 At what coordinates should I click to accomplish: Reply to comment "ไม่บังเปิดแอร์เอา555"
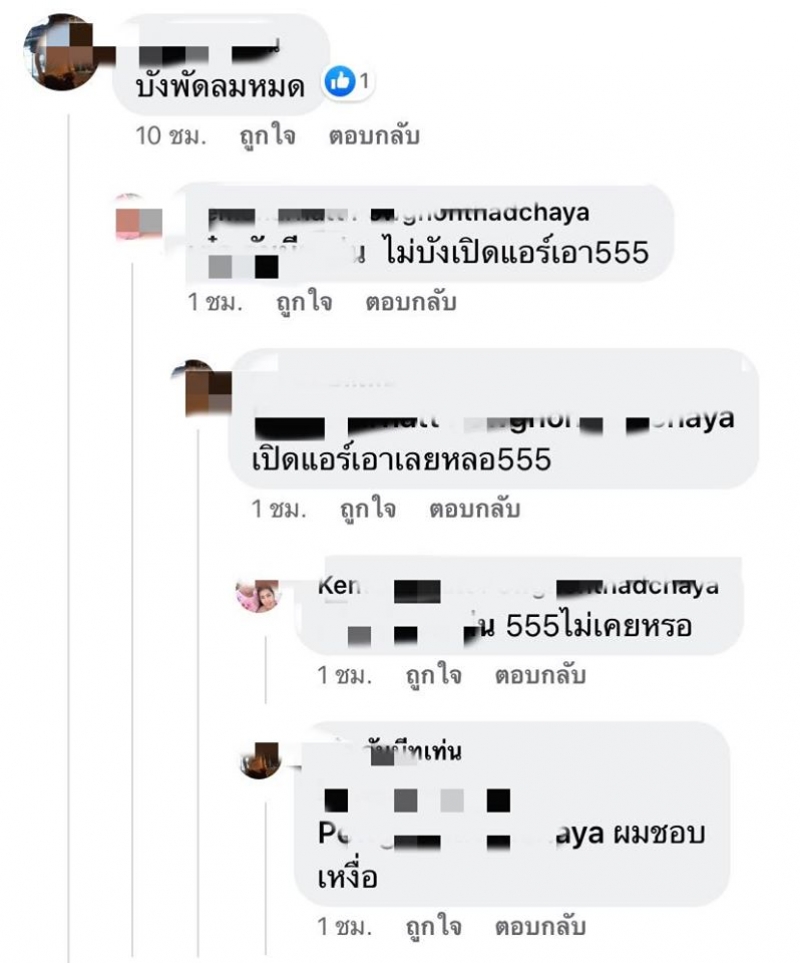coord(411,302)
